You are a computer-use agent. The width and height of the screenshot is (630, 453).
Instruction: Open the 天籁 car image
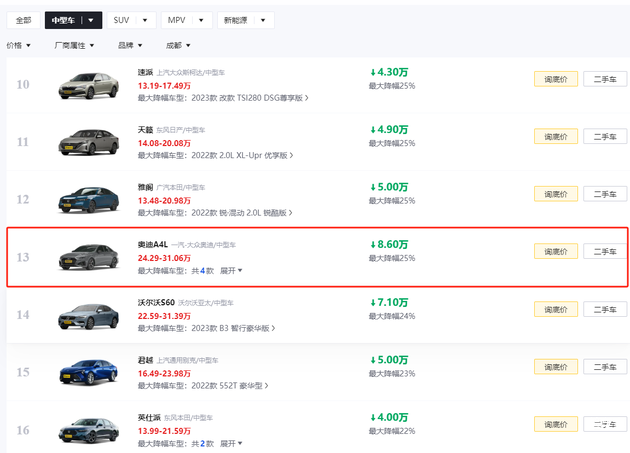point(87,142)
